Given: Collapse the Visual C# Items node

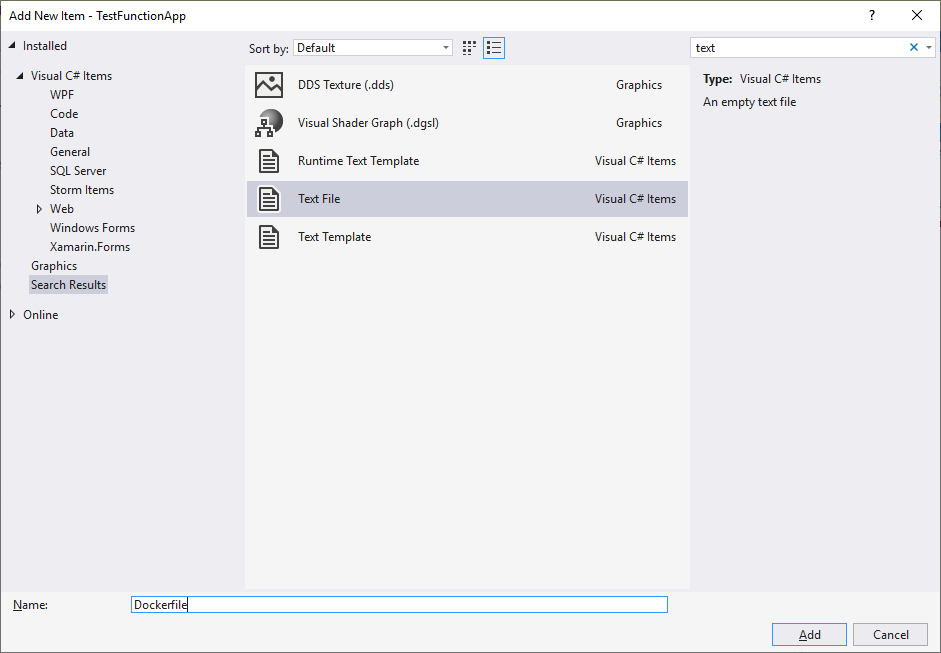Looking at the screenshot, I should (21, 76).
